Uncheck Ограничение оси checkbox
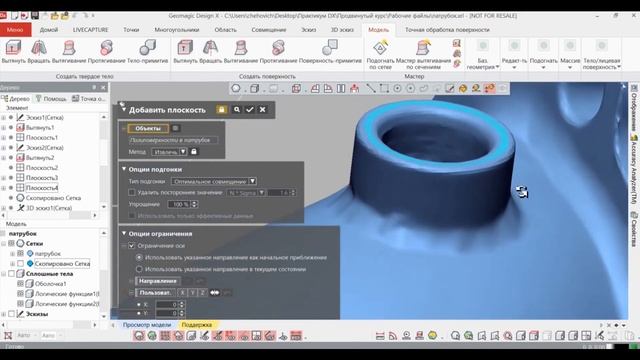640x360 pixels. pyautogui.click(x=131, y=246)
